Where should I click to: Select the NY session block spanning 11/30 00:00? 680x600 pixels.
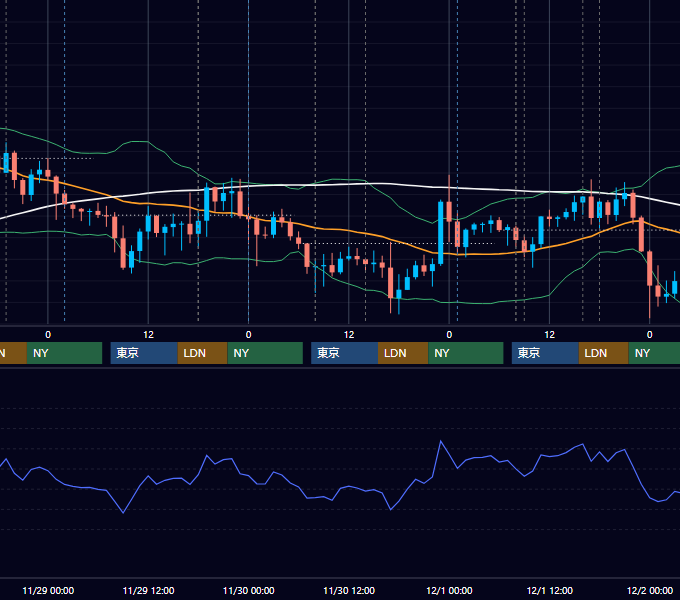pos(265,353)
